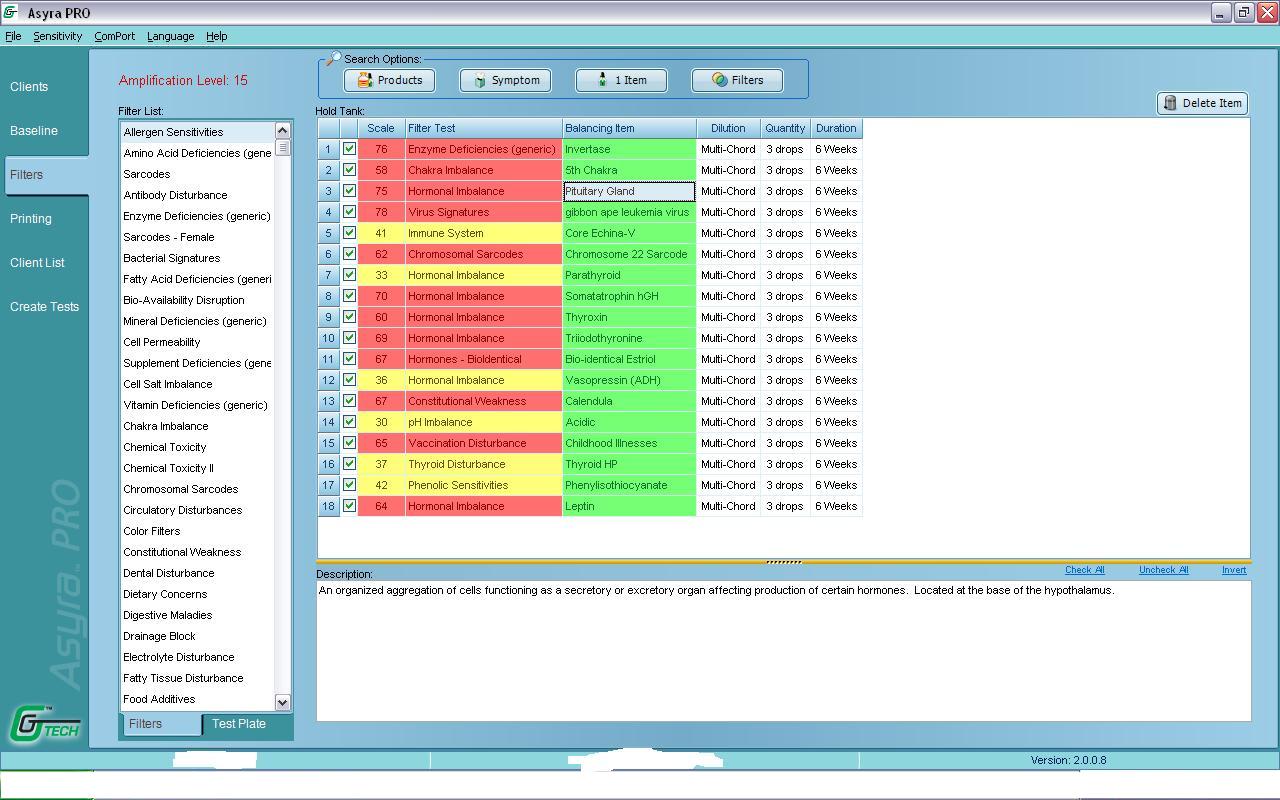Click the Somatatrophin hGH cell
Viewport: 1280px width, 800px height.
[629, 296]
